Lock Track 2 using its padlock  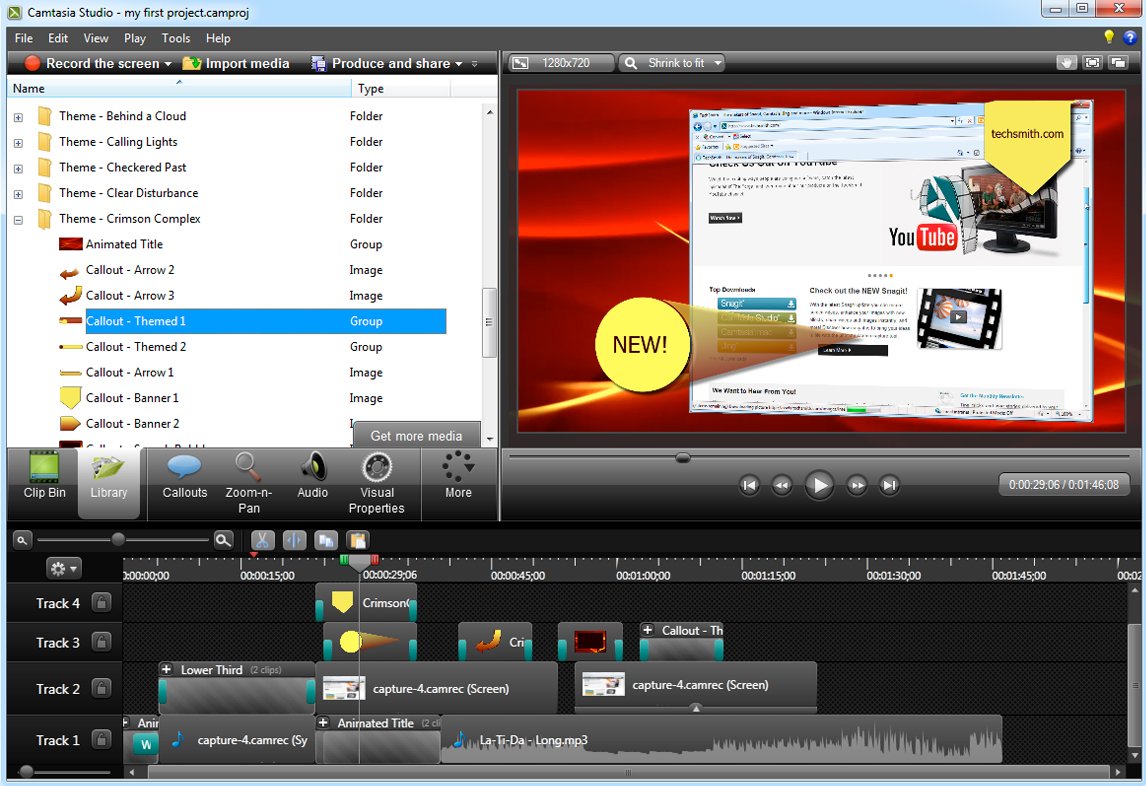(x=101, y=689)
